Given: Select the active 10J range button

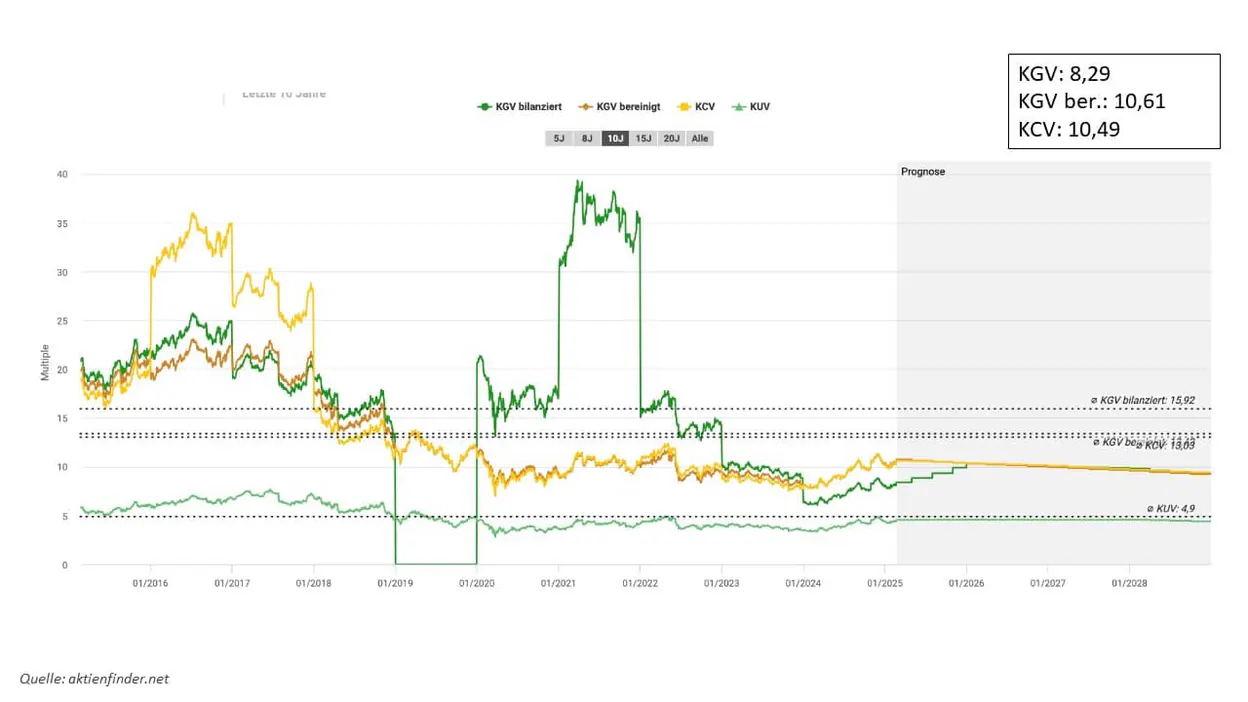Looking at the screenshot, I should click(615, 138).
